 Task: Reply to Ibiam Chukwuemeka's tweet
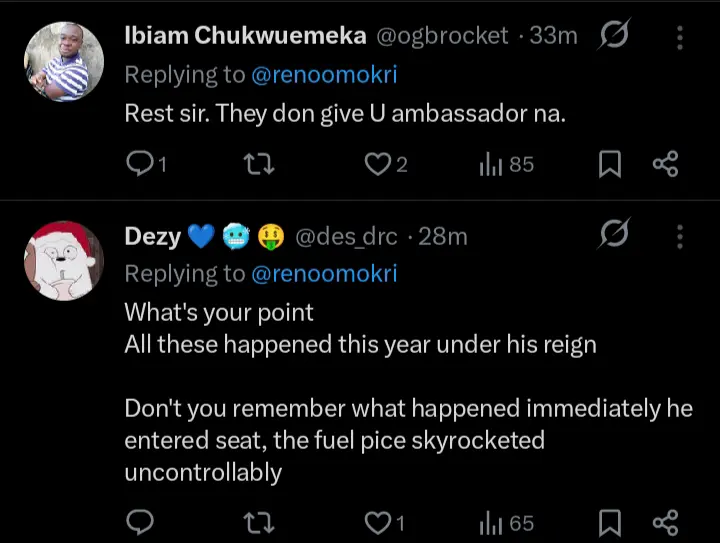(x=142, y=165)
